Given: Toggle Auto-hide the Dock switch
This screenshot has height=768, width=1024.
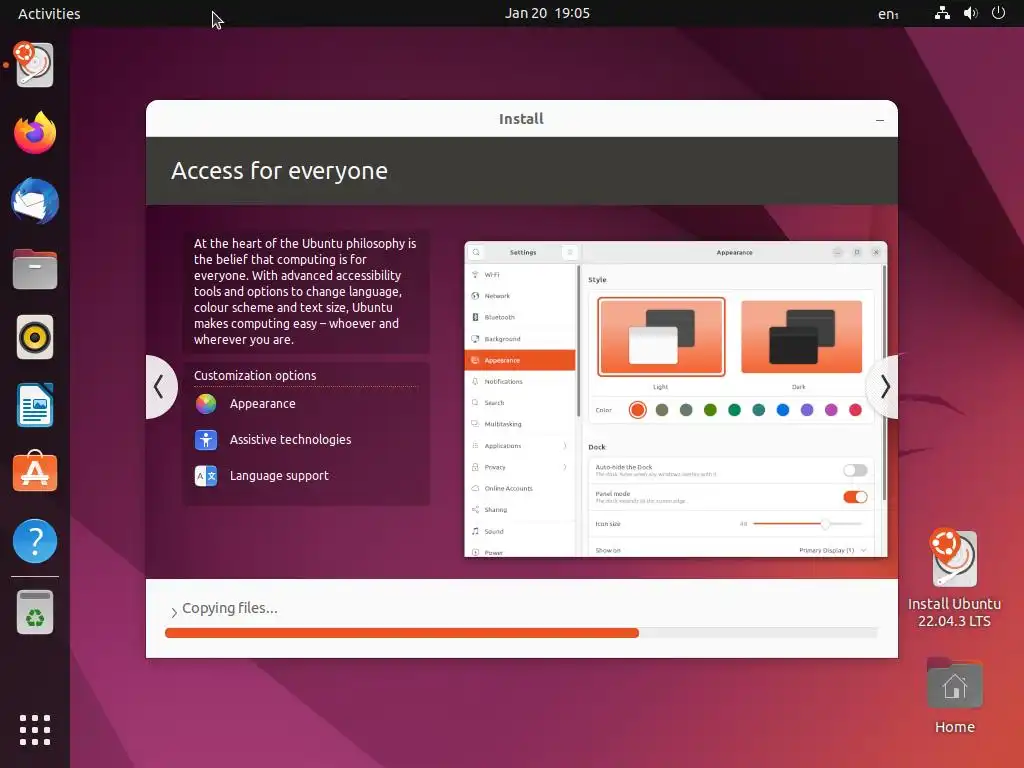Looking at the screenshot, I should 855,470.
